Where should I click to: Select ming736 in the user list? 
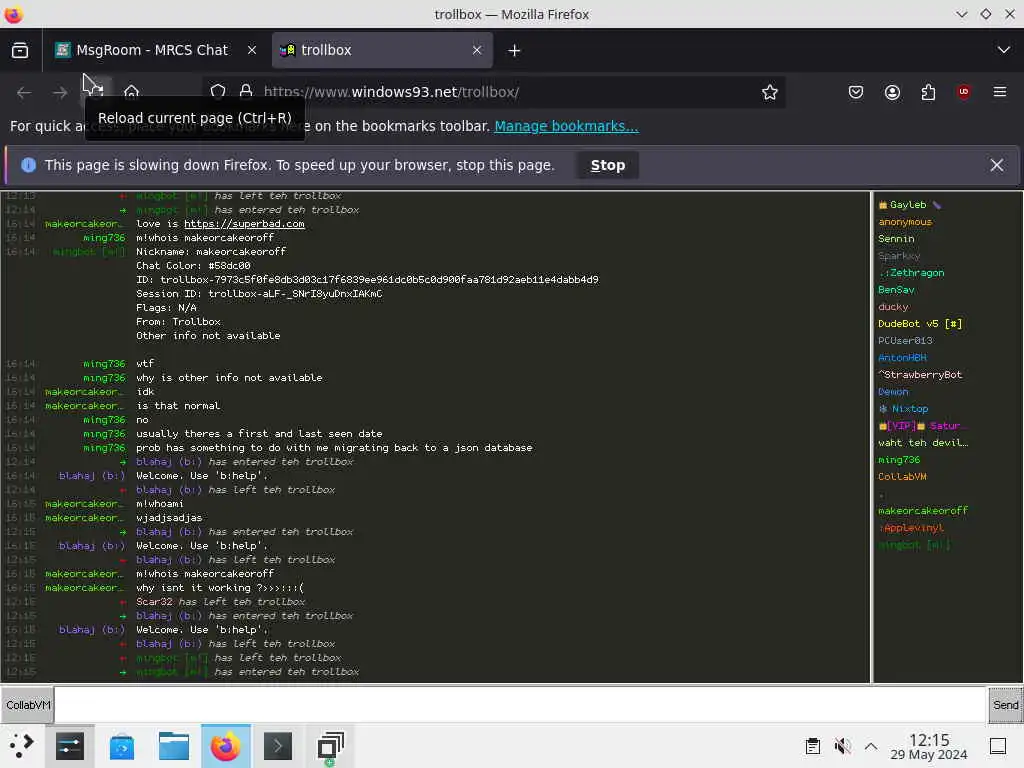tap(899, 460)
